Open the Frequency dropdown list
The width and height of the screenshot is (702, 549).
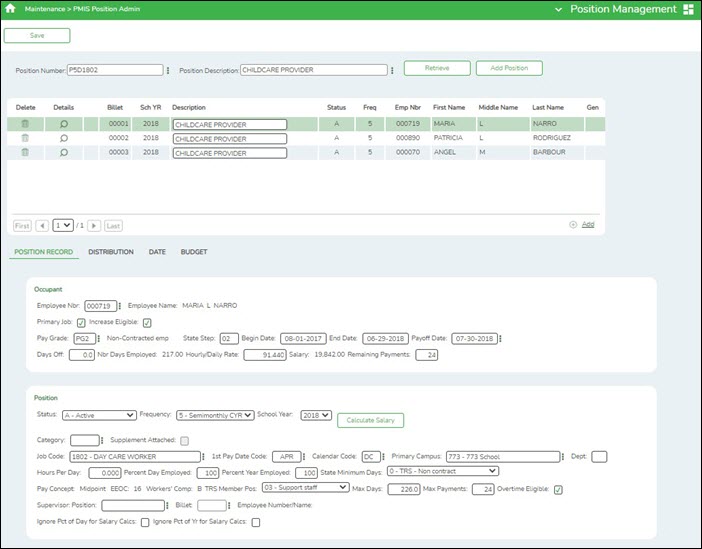click(x=211, y=415)
